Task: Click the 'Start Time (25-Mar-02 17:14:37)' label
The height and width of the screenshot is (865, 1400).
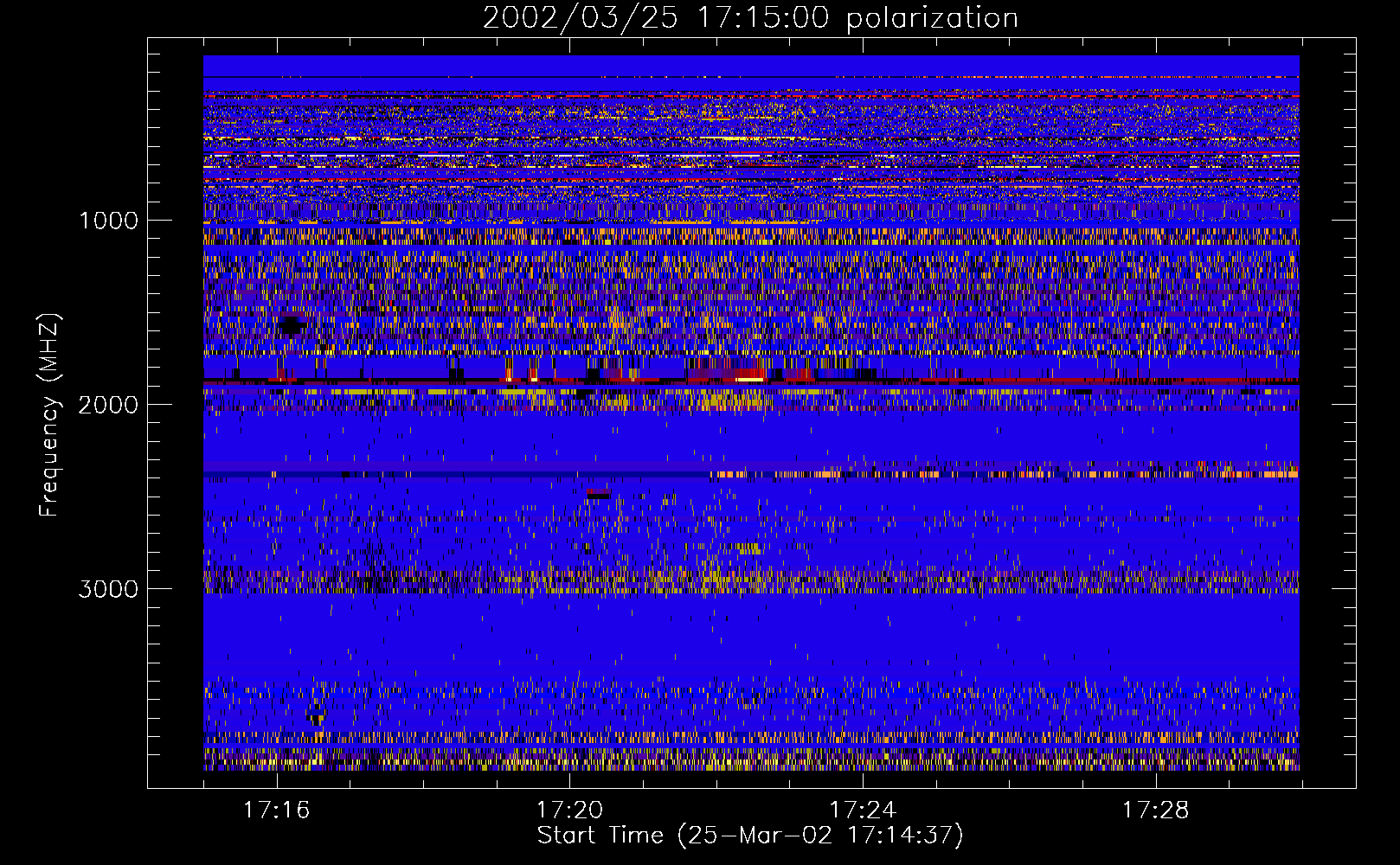Action: 750,836
